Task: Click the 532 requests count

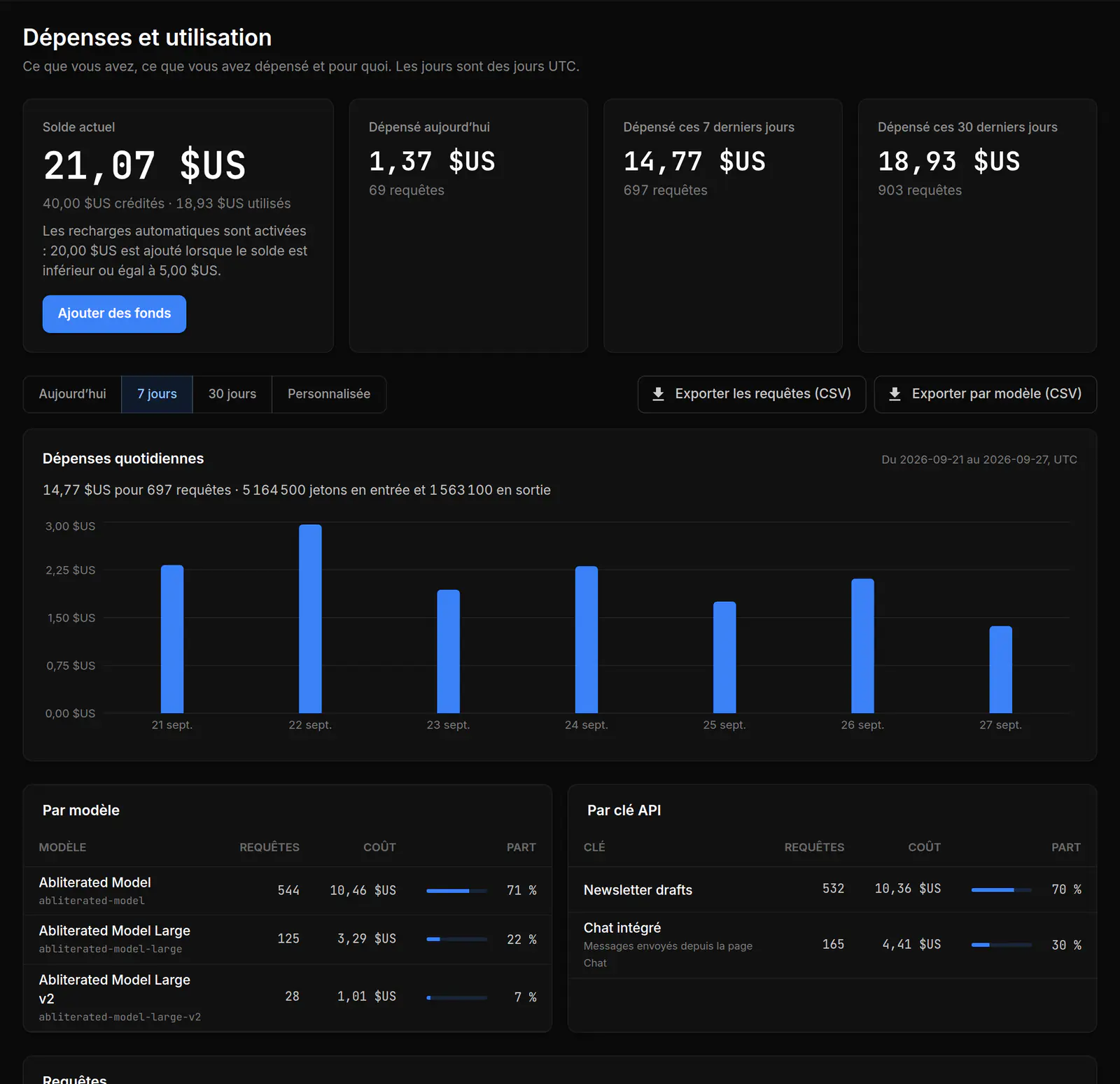Action: 833,888
